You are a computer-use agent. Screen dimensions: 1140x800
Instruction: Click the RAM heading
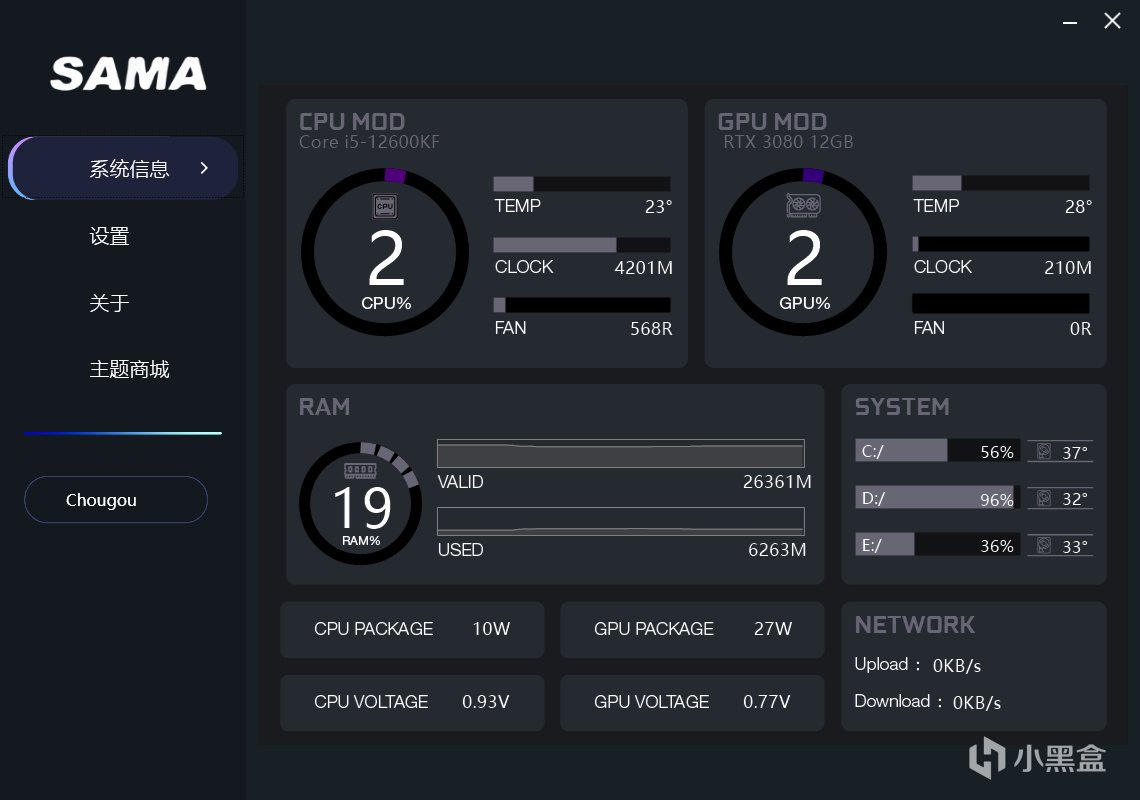tap(324, 407)
